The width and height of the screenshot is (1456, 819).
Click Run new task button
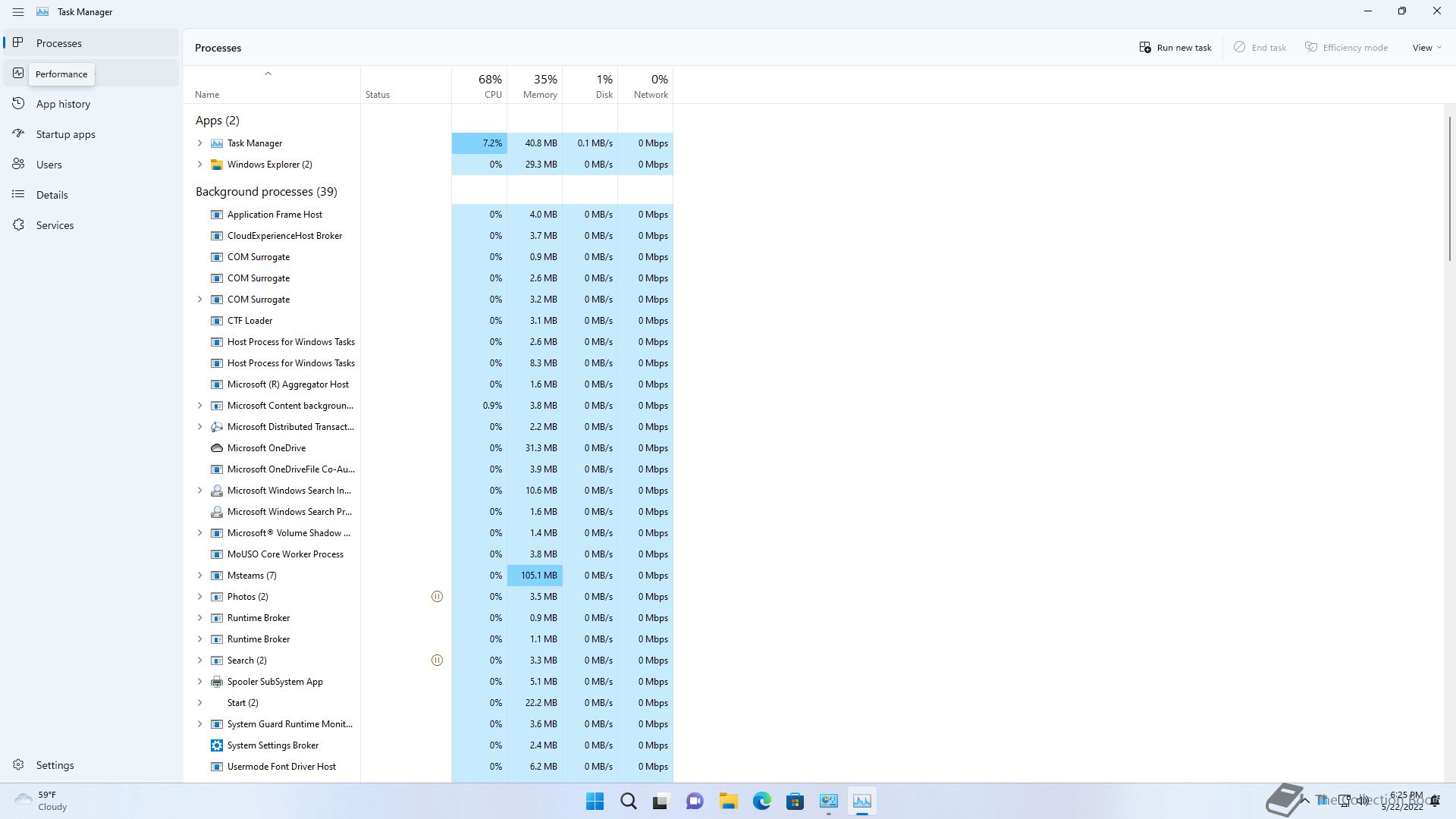[x=1175, y=47]
